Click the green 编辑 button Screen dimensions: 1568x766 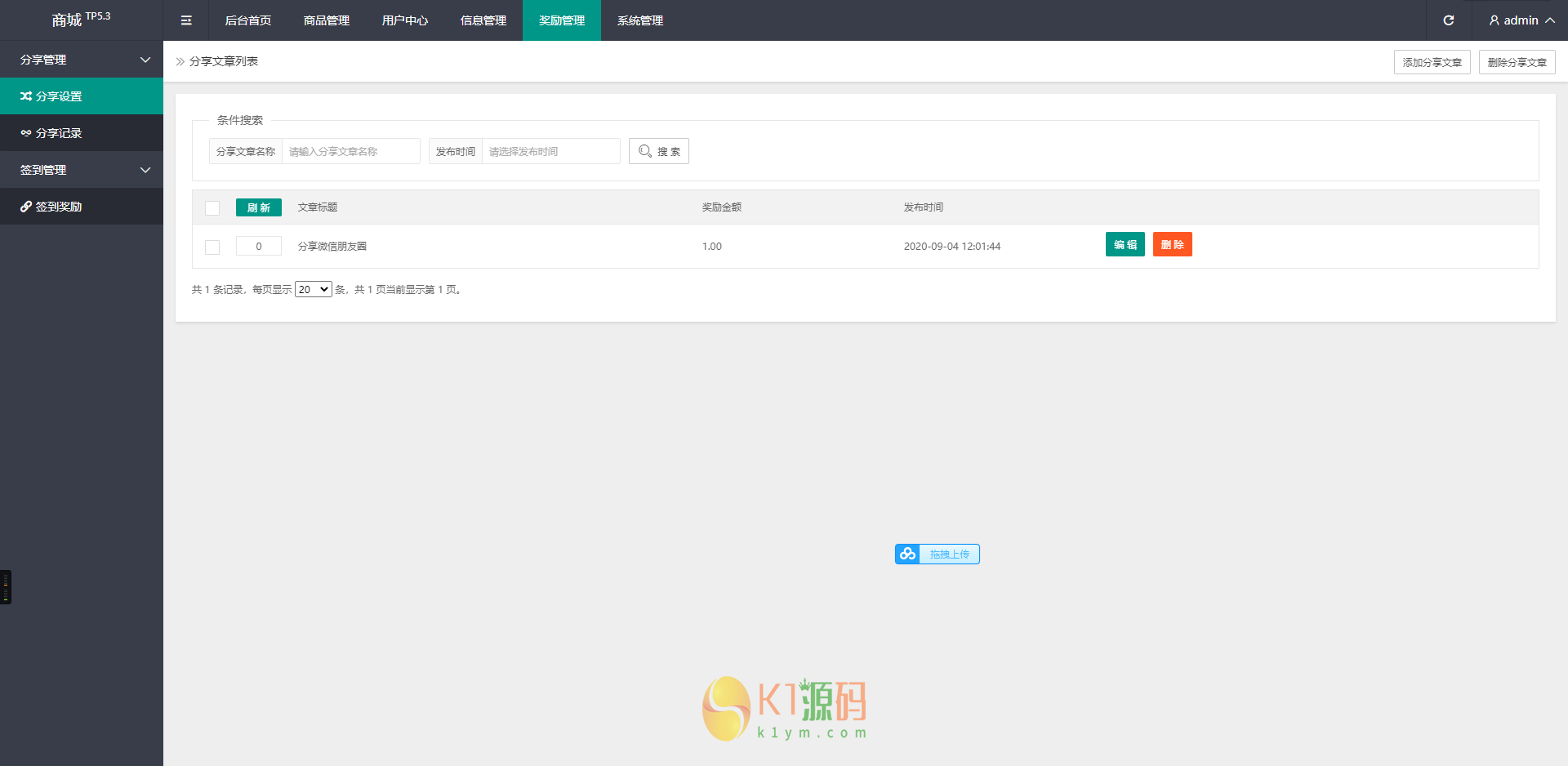[1125, 244]
